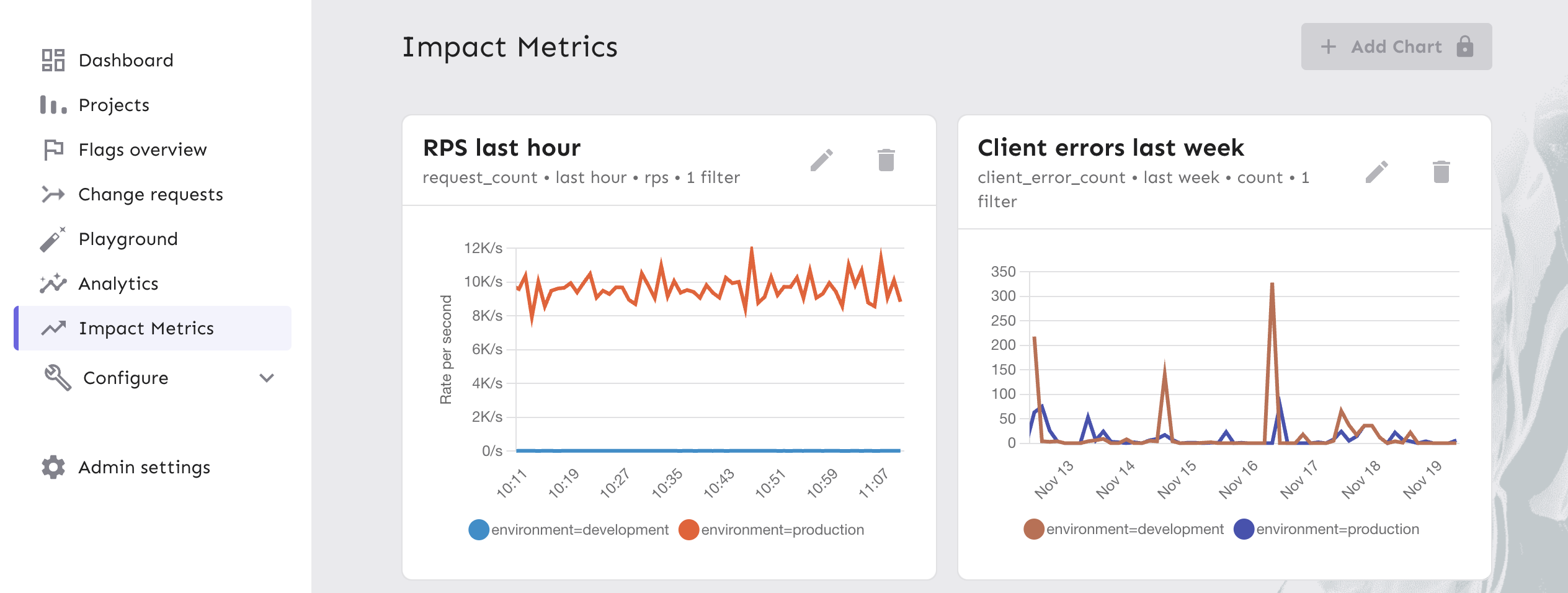Collapse the Configure chevron in sidebar
The image size is (1568, 593).
click(267, 378)
